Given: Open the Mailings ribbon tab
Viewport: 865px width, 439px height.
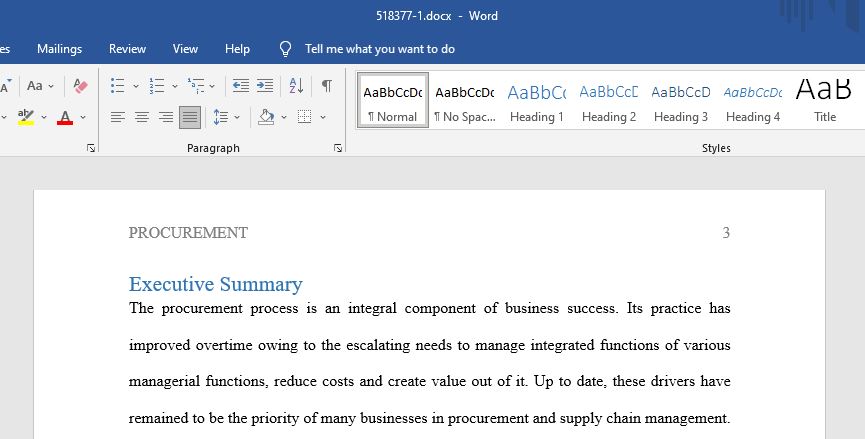Looking at the screenshot, I should pyautogui.click(x=59, y=49).
